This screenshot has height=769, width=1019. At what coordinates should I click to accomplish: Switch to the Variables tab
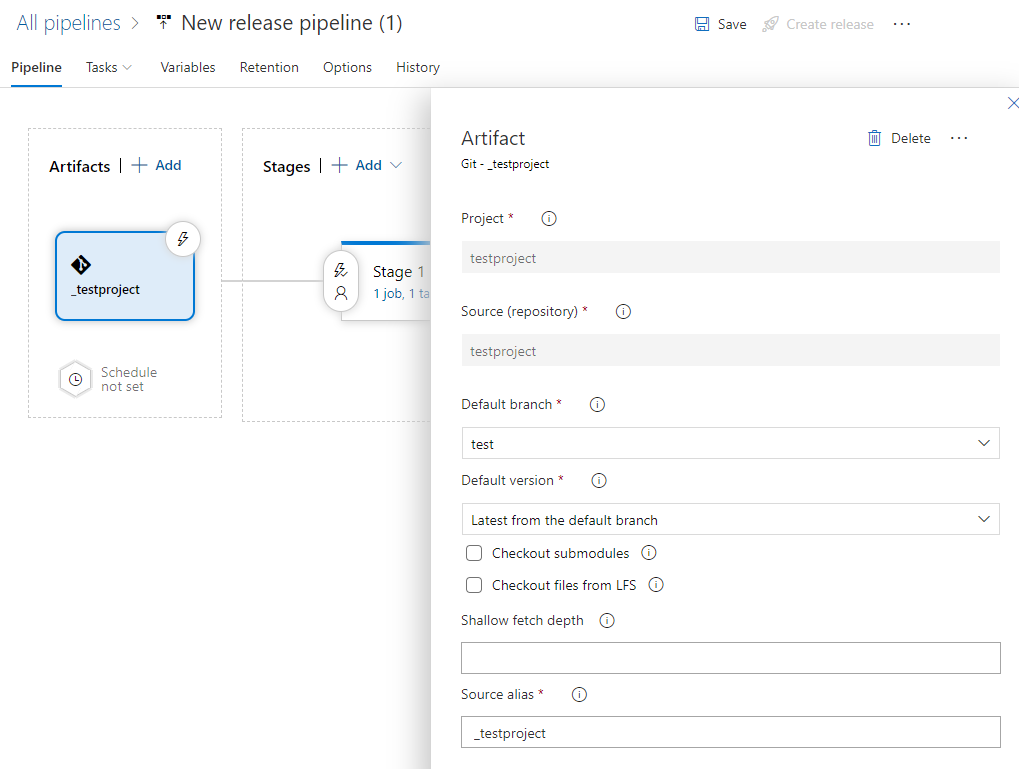pyautogui.click(x=188, y=67)
